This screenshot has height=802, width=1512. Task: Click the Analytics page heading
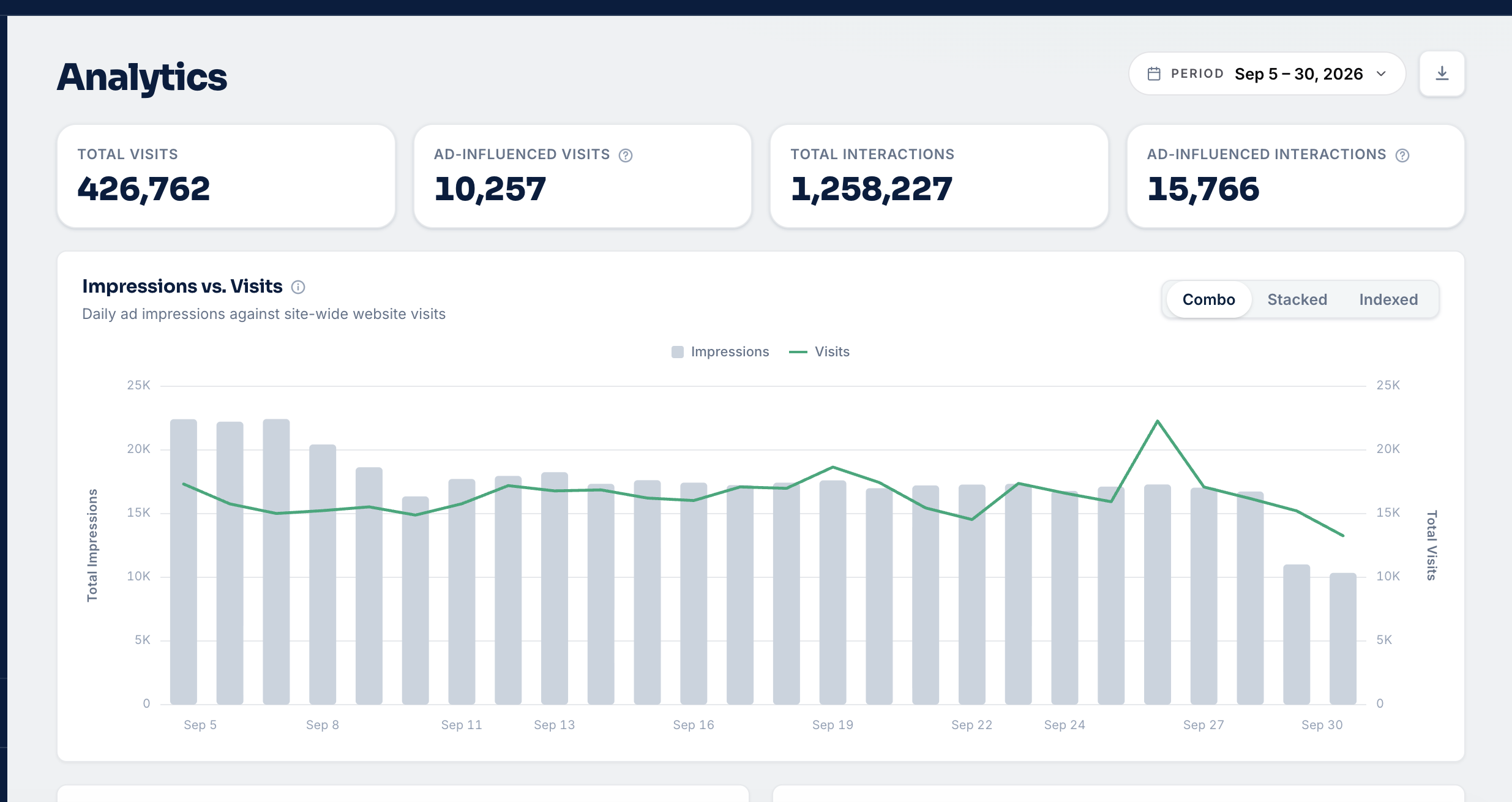142,78
